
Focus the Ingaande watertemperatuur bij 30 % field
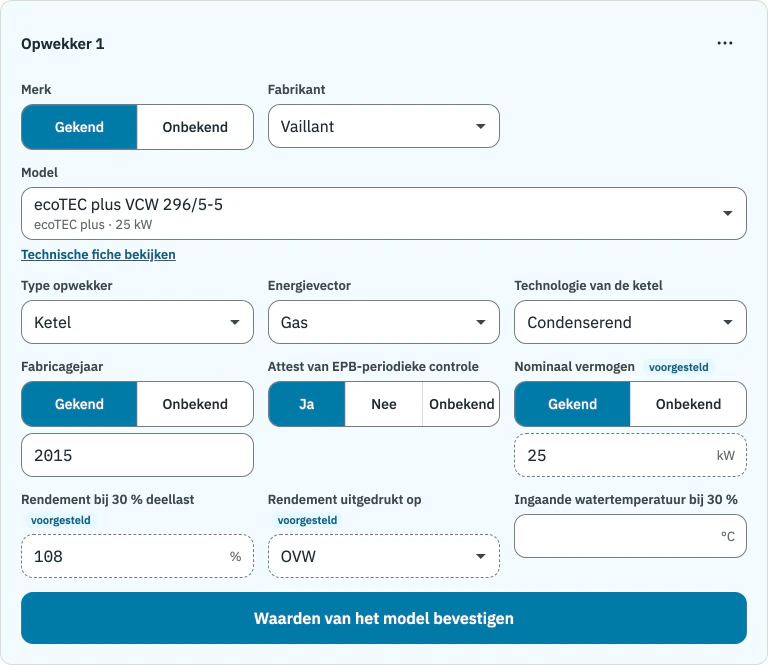click(x=630, y=536)
